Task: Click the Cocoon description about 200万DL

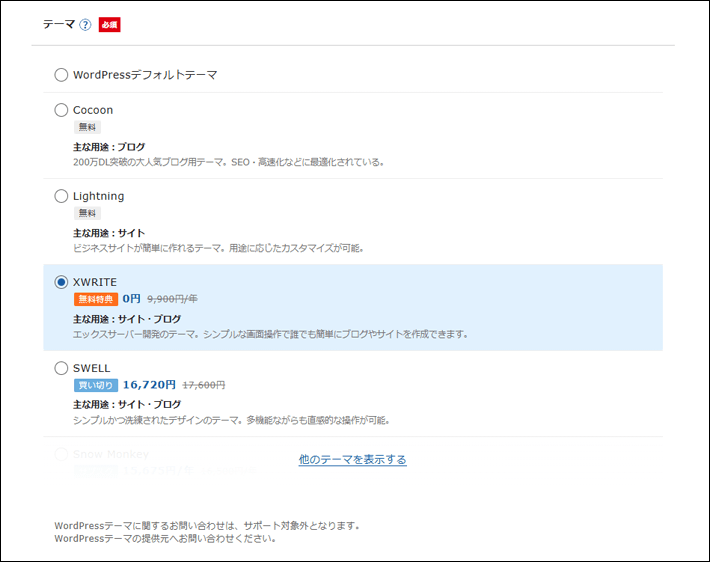Action: click(x=228, y=162)
